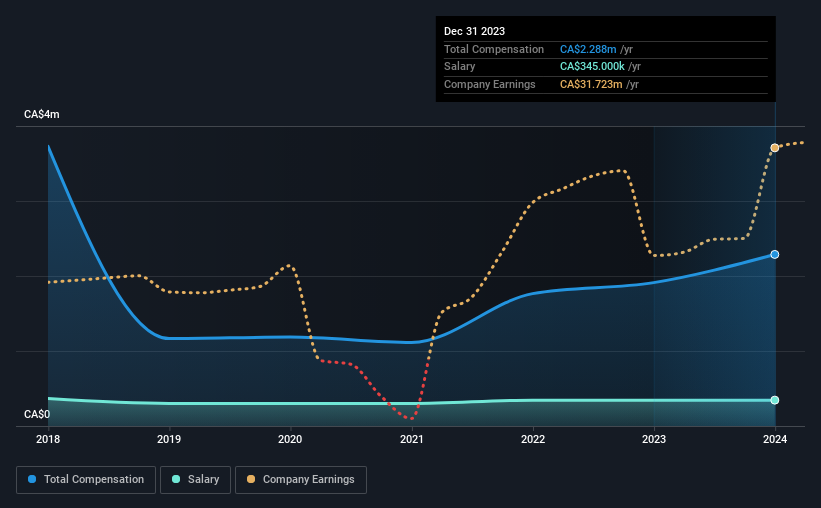Click the 2019 x-axis label

coord(169,439)
